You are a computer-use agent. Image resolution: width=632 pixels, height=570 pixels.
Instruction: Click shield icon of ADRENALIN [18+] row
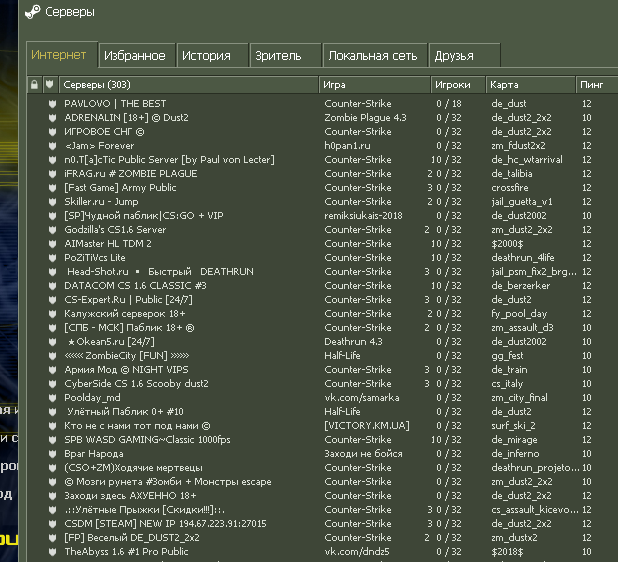(52, 118)
